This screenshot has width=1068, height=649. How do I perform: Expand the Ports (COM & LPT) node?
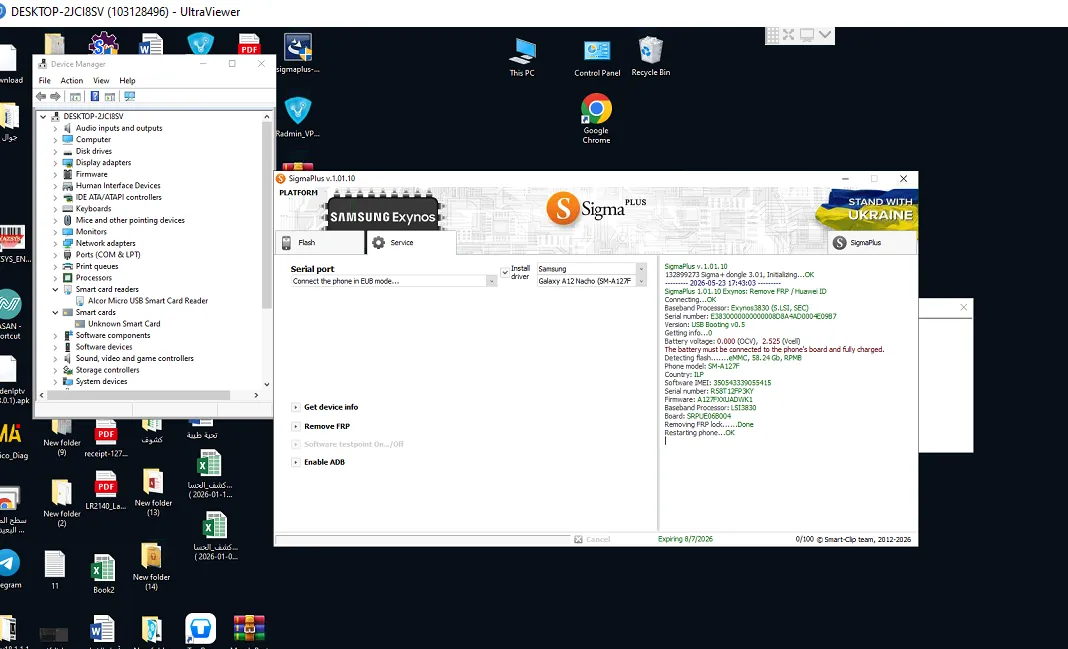click(x=55, y=255)
